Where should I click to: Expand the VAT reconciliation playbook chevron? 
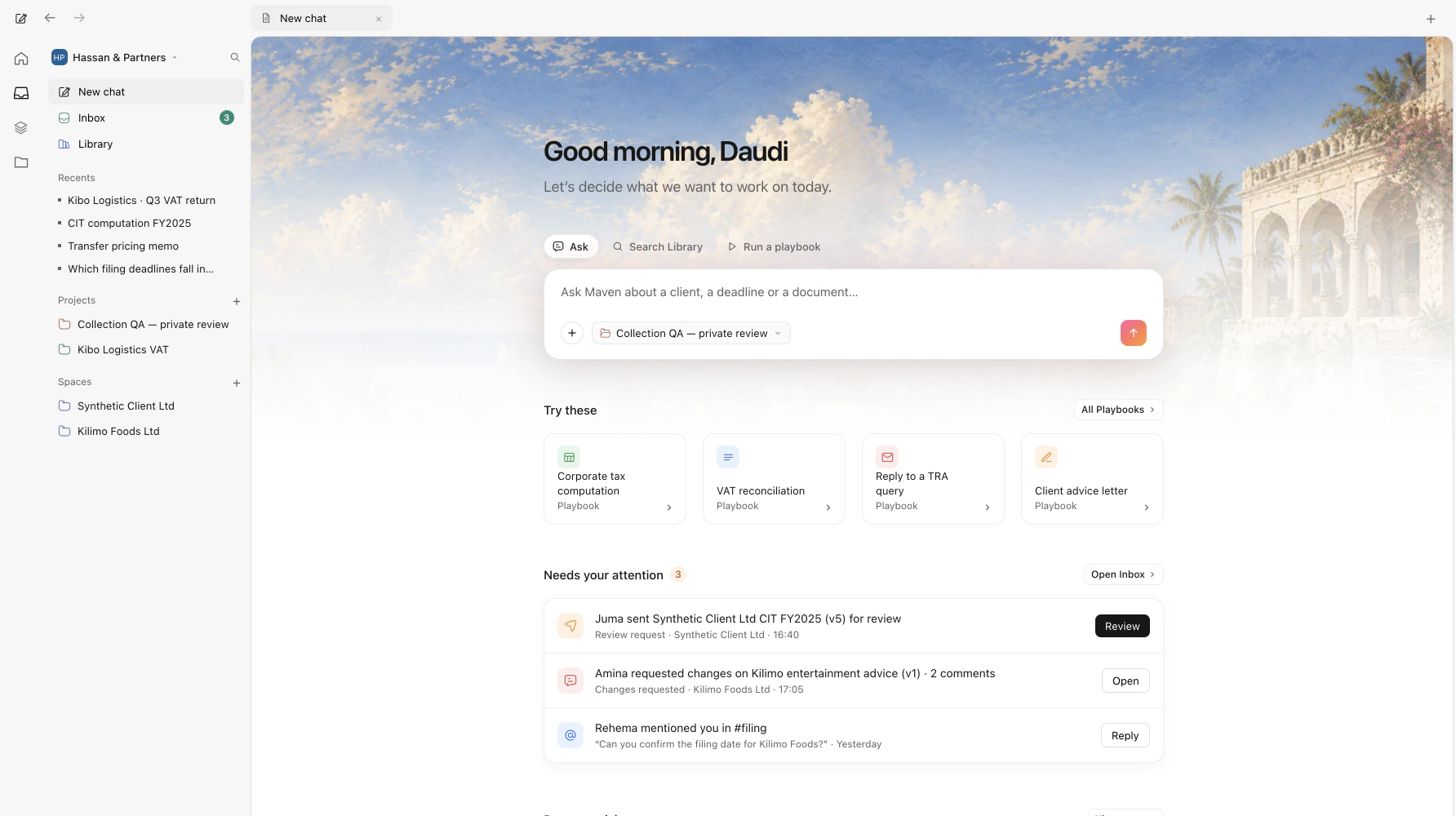tap(828, 508)
